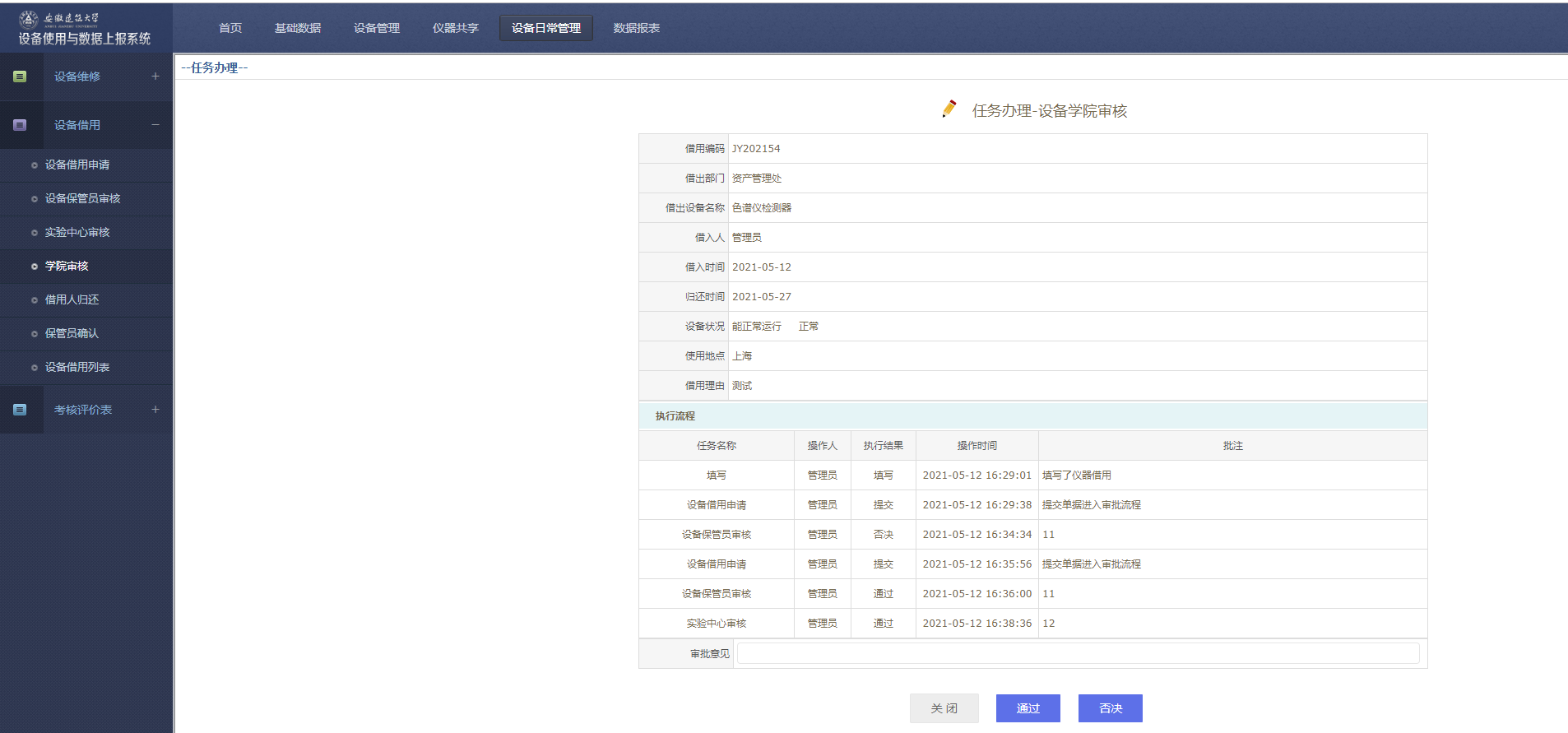Click the 设备借用 sidebar icon
This screenshot has height=733, width=1568.
(x=20, y=125)
